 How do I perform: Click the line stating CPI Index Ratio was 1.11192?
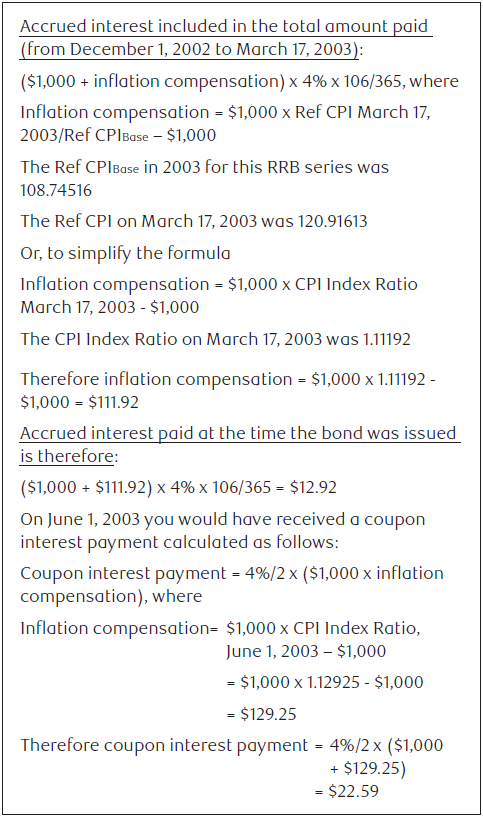click(215, 339)
